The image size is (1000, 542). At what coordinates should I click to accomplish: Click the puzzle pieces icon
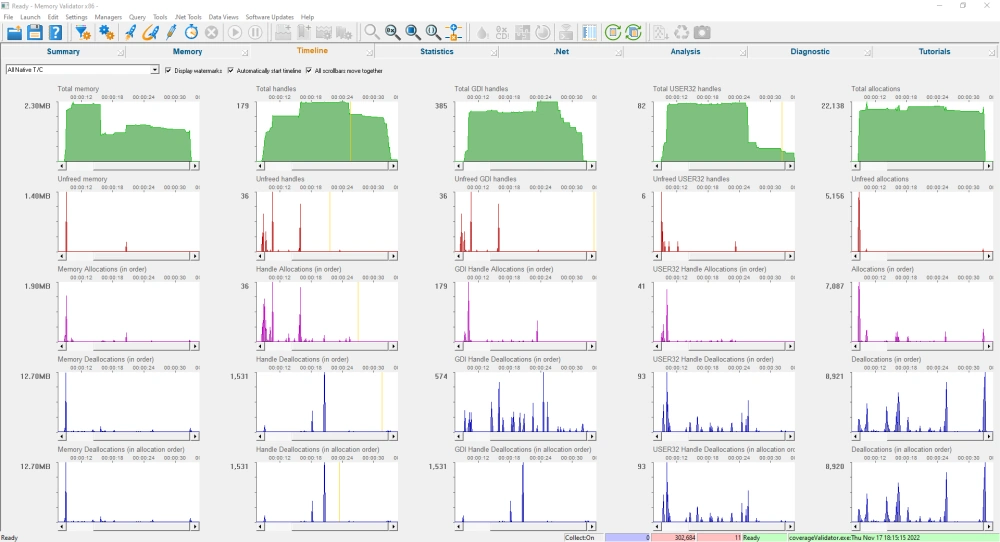pos(522,33)
